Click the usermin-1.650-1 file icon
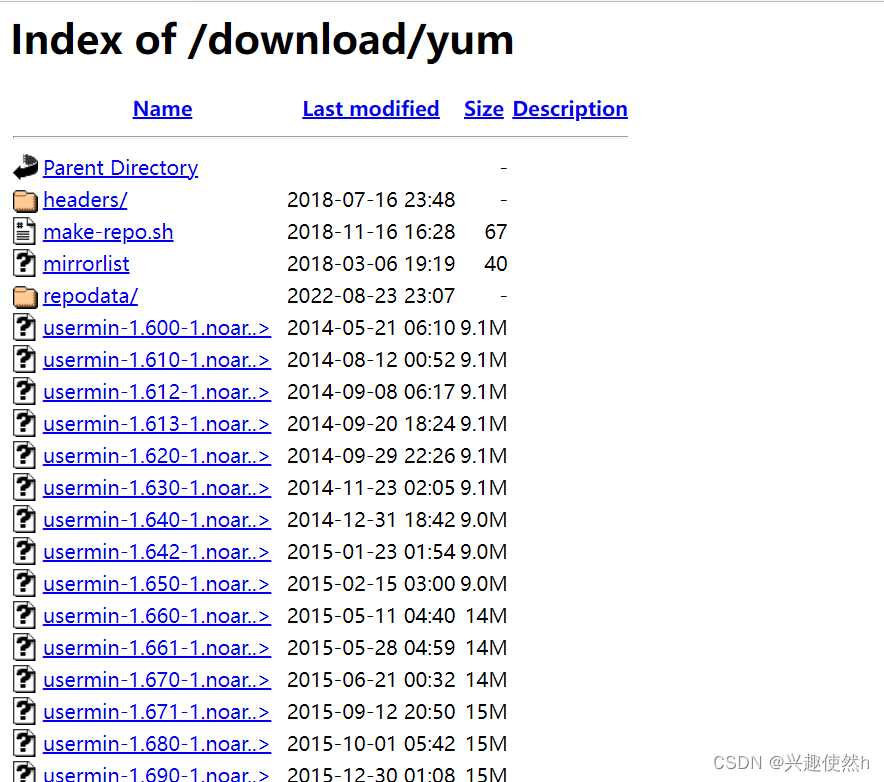 24,584
